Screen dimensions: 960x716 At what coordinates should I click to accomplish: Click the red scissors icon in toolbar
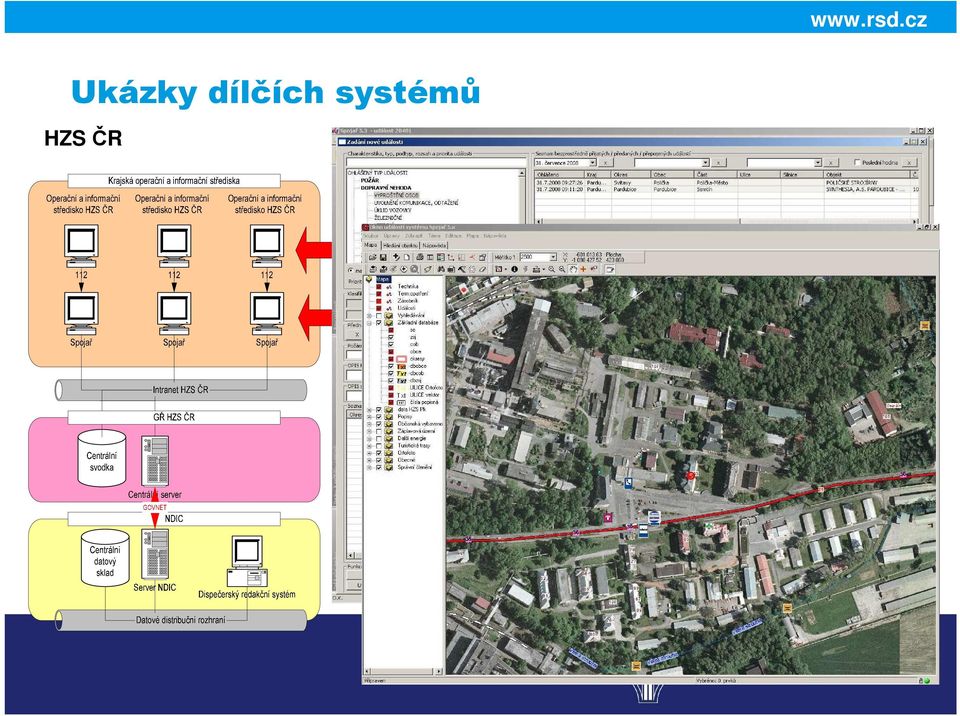click(472, 257)
